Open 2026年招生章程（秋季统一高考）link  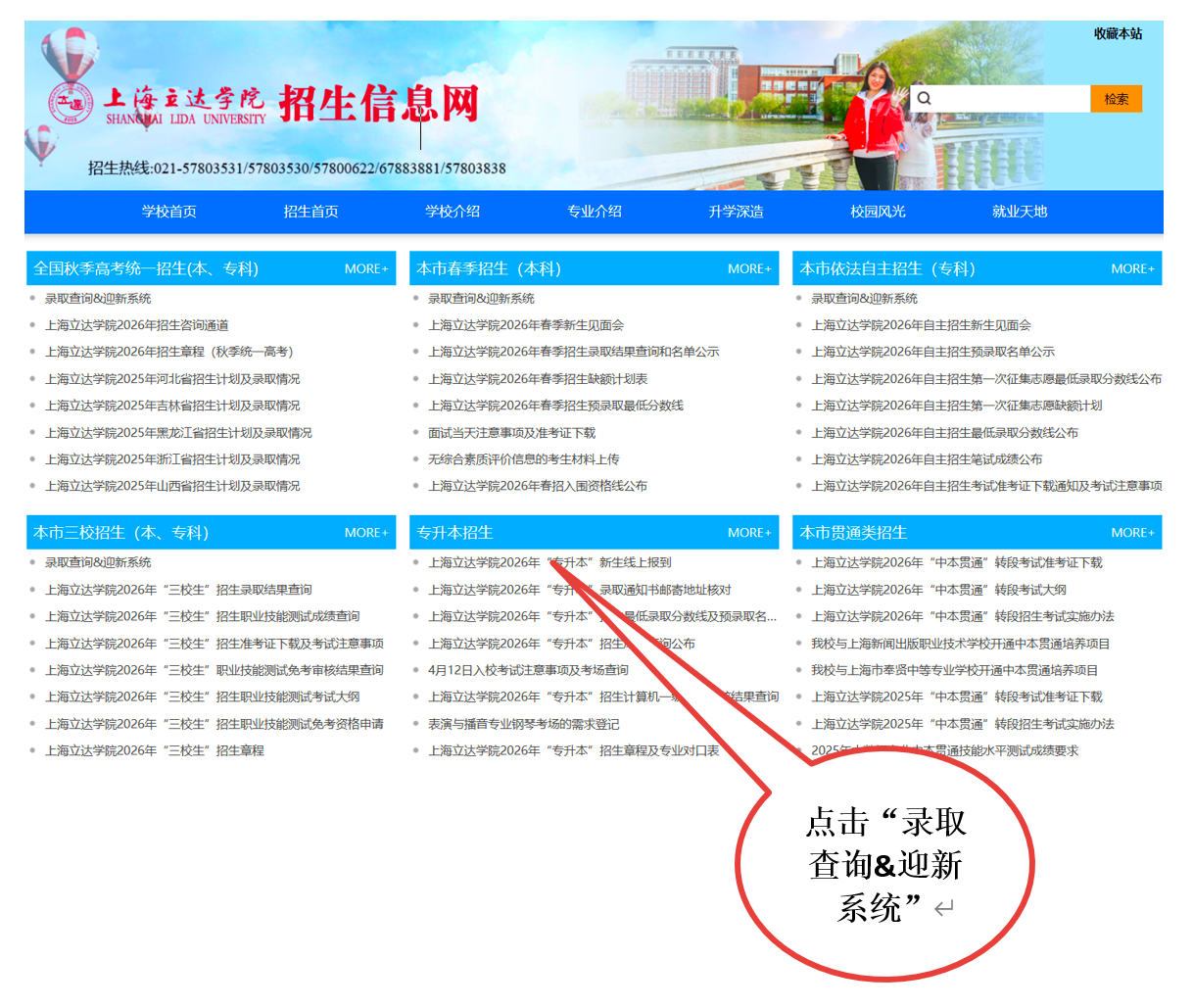click(x=169, y=352)
